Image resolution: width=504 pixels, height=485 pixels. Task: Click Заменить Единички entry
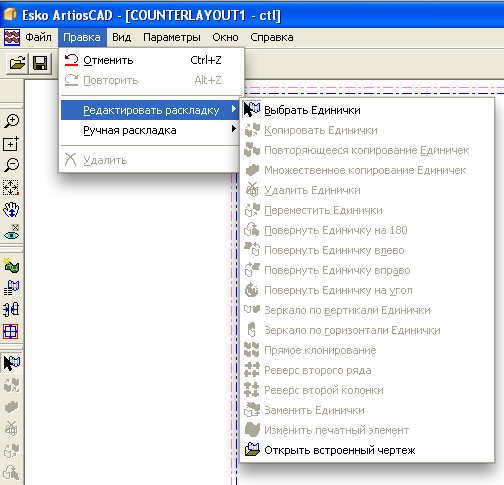[x=367, y=410]
